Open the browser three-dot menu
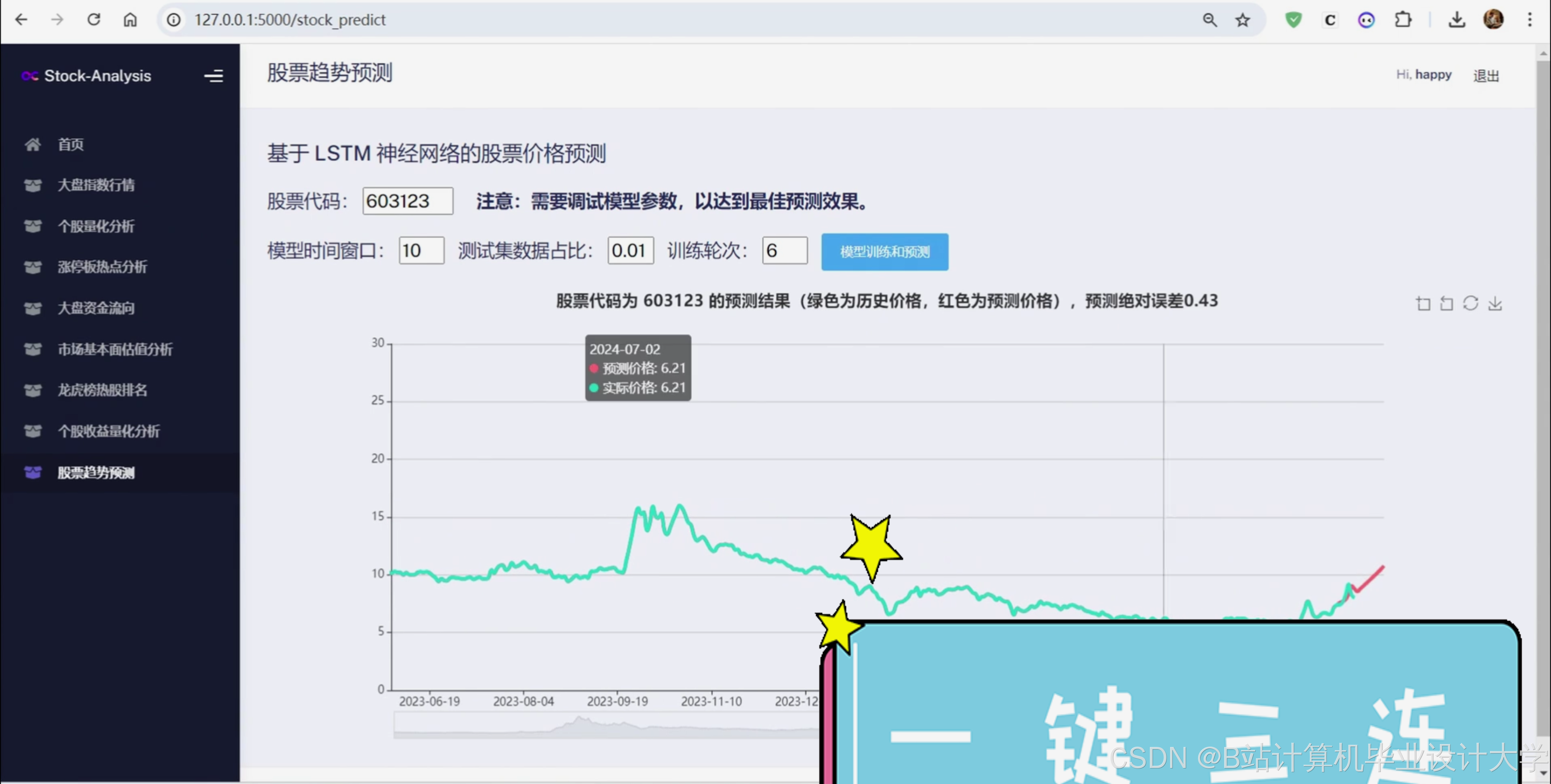 coord(1529,20)
